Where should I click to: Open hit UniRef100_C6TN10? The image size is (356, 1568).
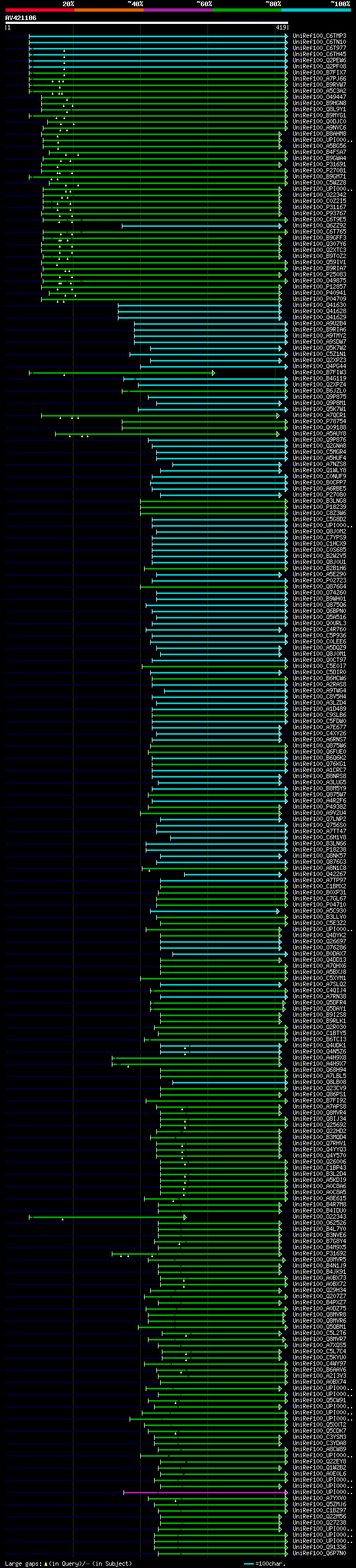(319, 42)
